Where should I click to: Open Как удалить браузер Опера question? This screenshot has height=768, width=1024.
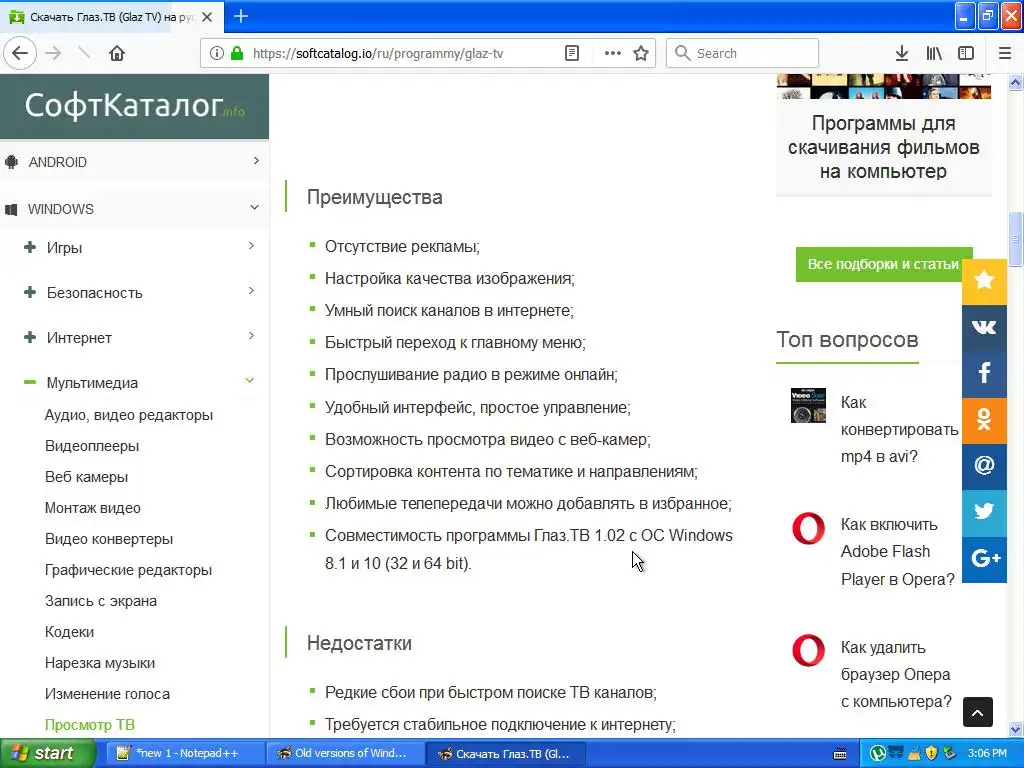[x=895, y=675]
